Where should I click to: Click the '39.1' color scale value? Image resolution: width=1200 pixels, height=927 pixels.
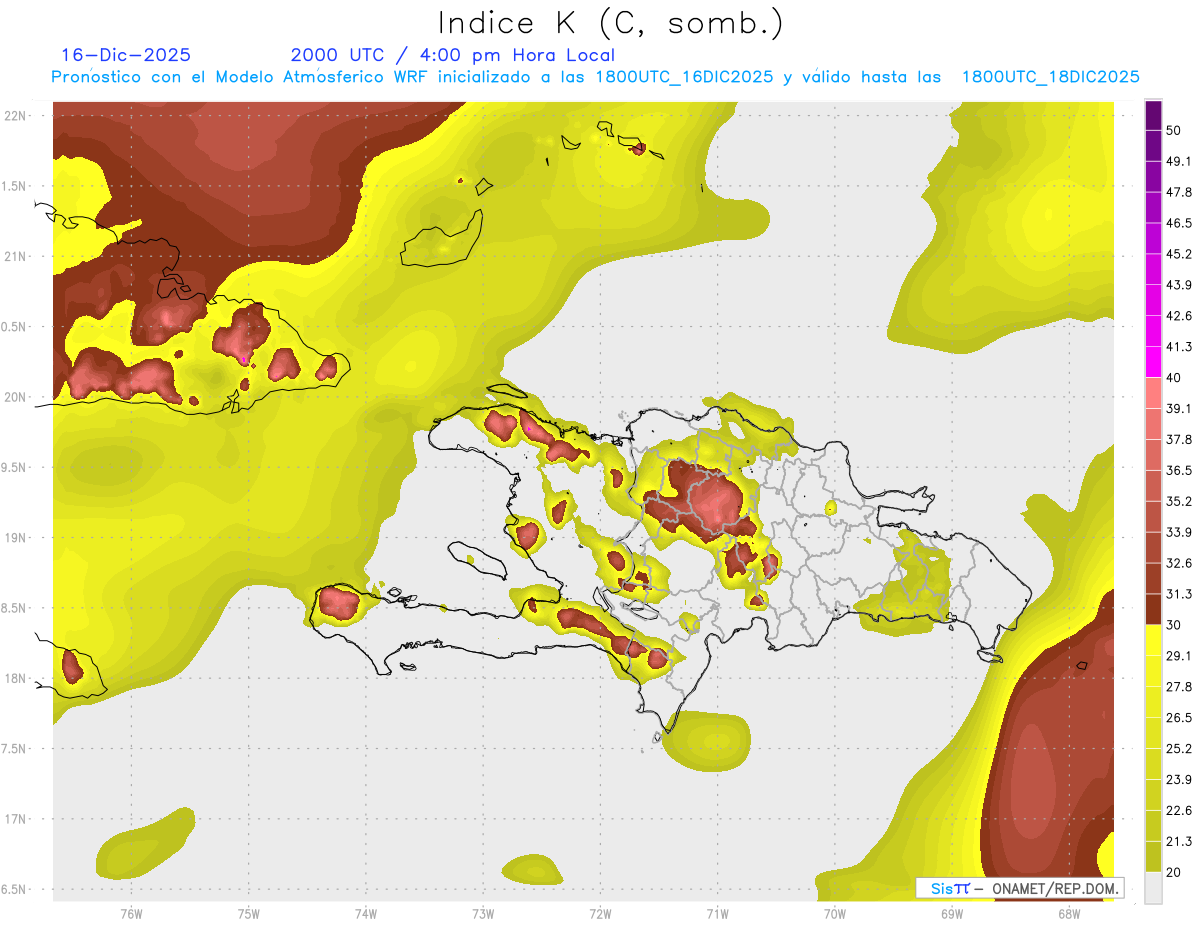[x=1179, y=409]
